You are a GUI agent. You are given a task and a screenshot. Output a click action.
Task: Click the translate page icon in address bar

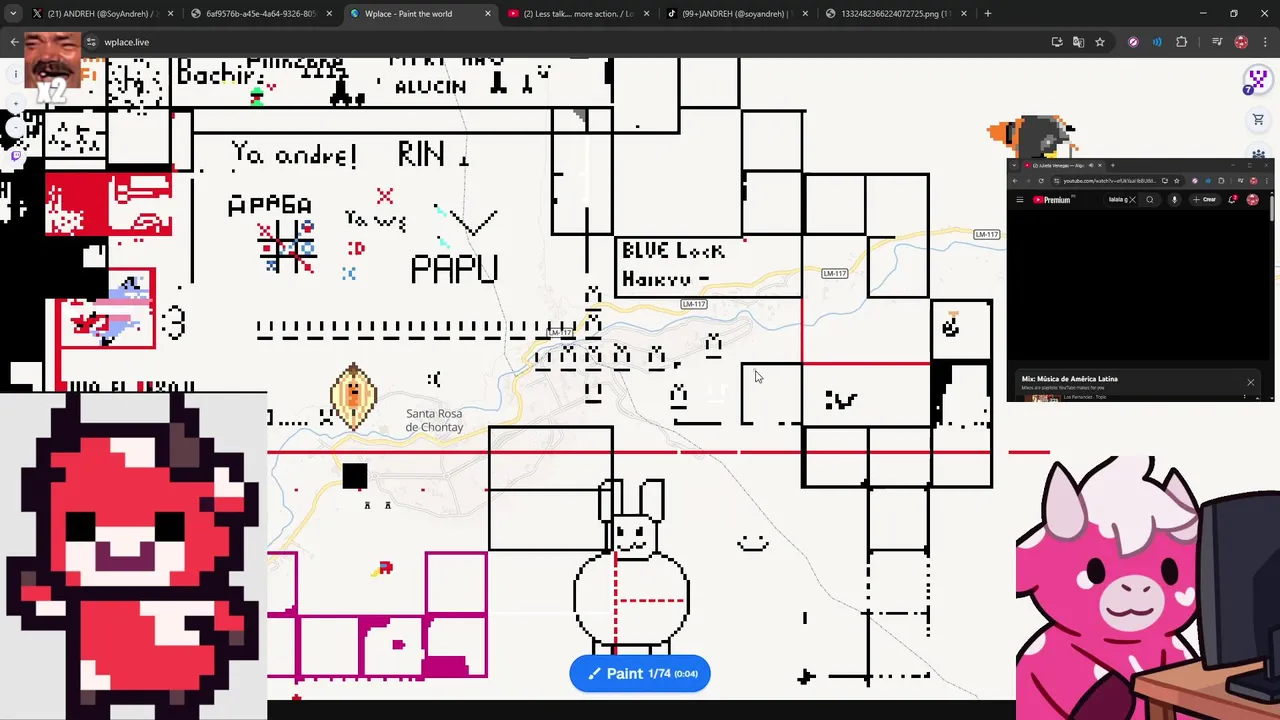pos(1078,42)
